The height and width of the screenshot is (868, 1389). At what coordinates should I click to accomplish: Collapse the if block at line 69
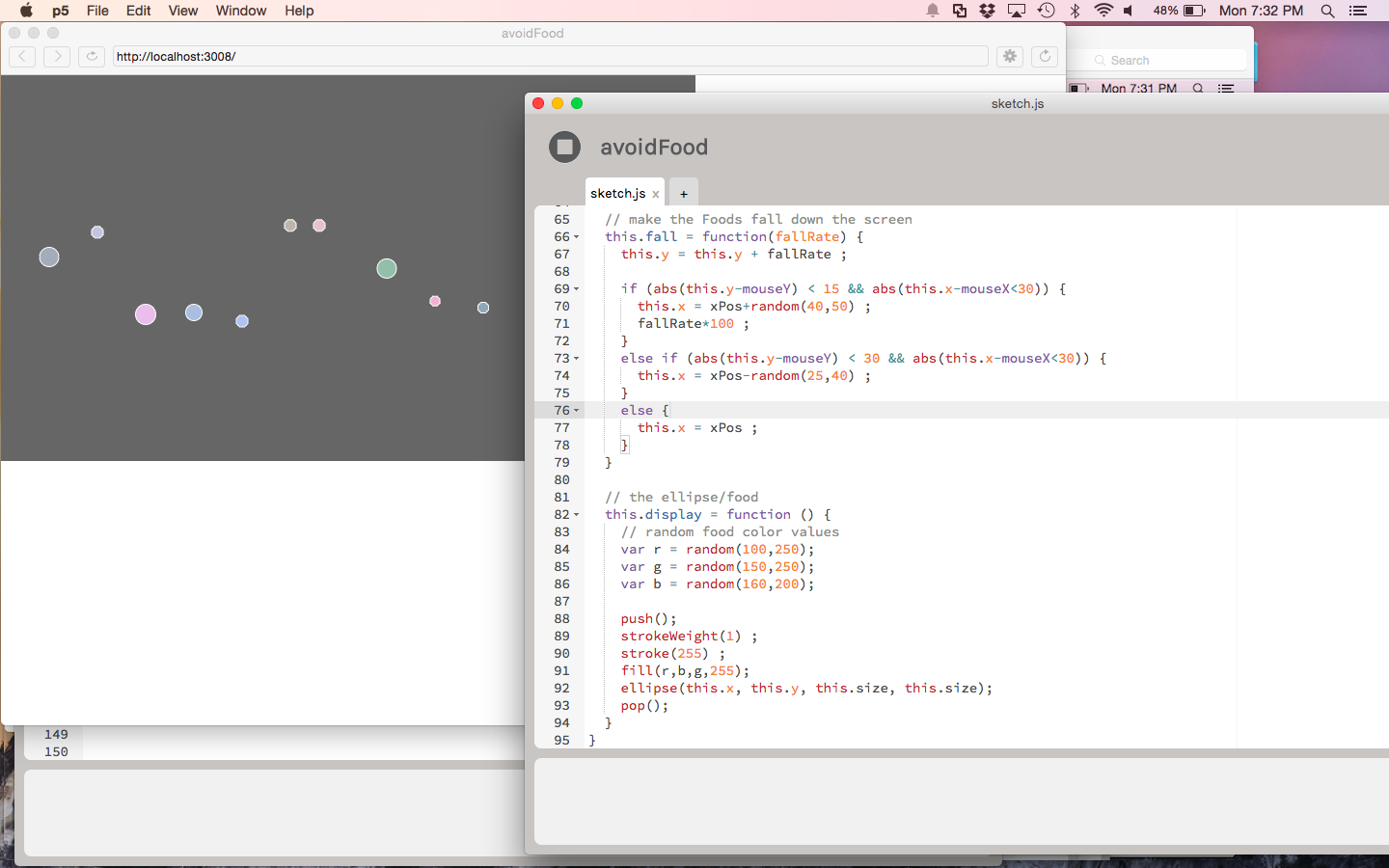(577, 289)
